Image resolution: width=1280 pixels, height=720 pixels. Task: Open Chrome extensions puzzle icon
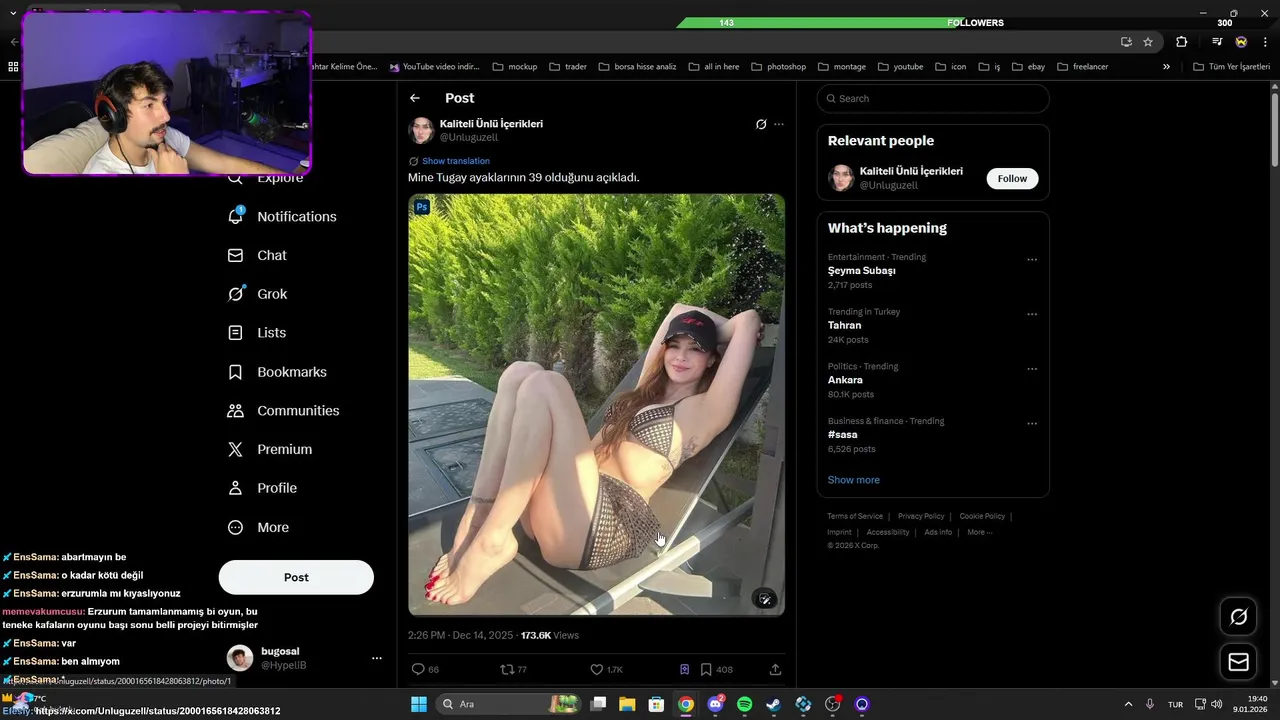1182,42
